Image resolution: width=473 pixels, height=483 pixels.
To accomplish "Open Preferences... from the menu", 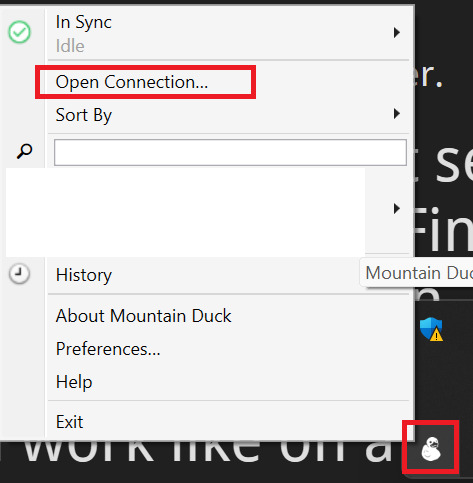I will point(108,349).
